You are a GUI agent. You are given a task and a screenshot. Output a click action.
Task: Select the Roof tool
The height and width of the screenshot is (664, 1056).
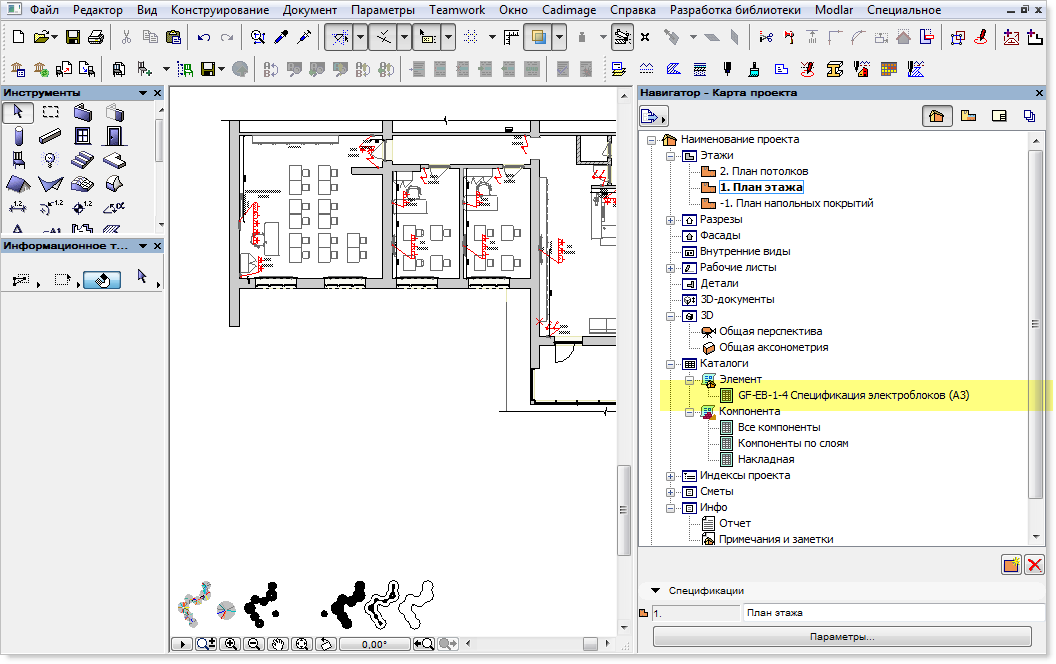[18, 184]
